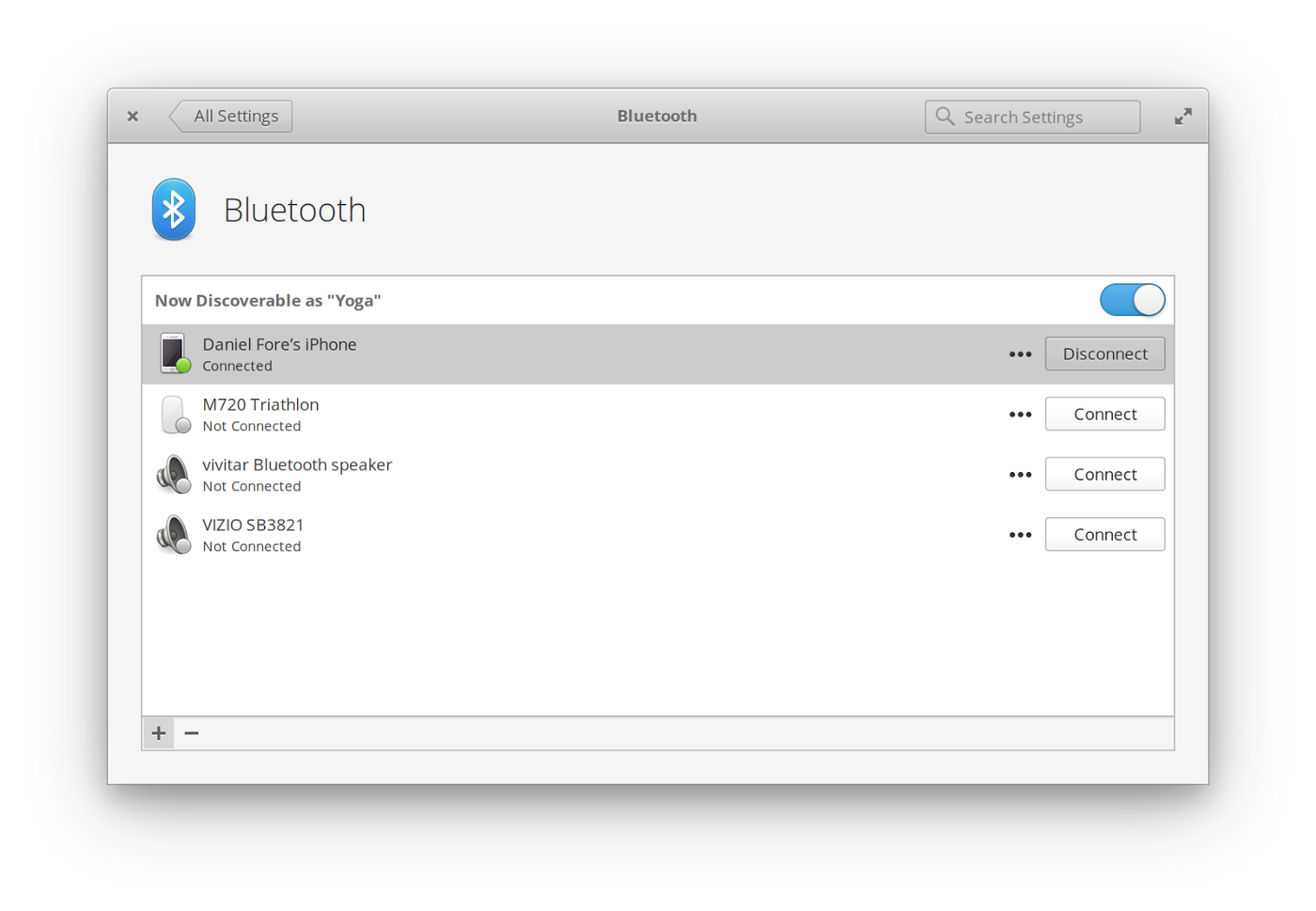Open options for vivitar Bluetooth speaker
The height and width of the screenshot is (911, 1316).
point(1020,475)
